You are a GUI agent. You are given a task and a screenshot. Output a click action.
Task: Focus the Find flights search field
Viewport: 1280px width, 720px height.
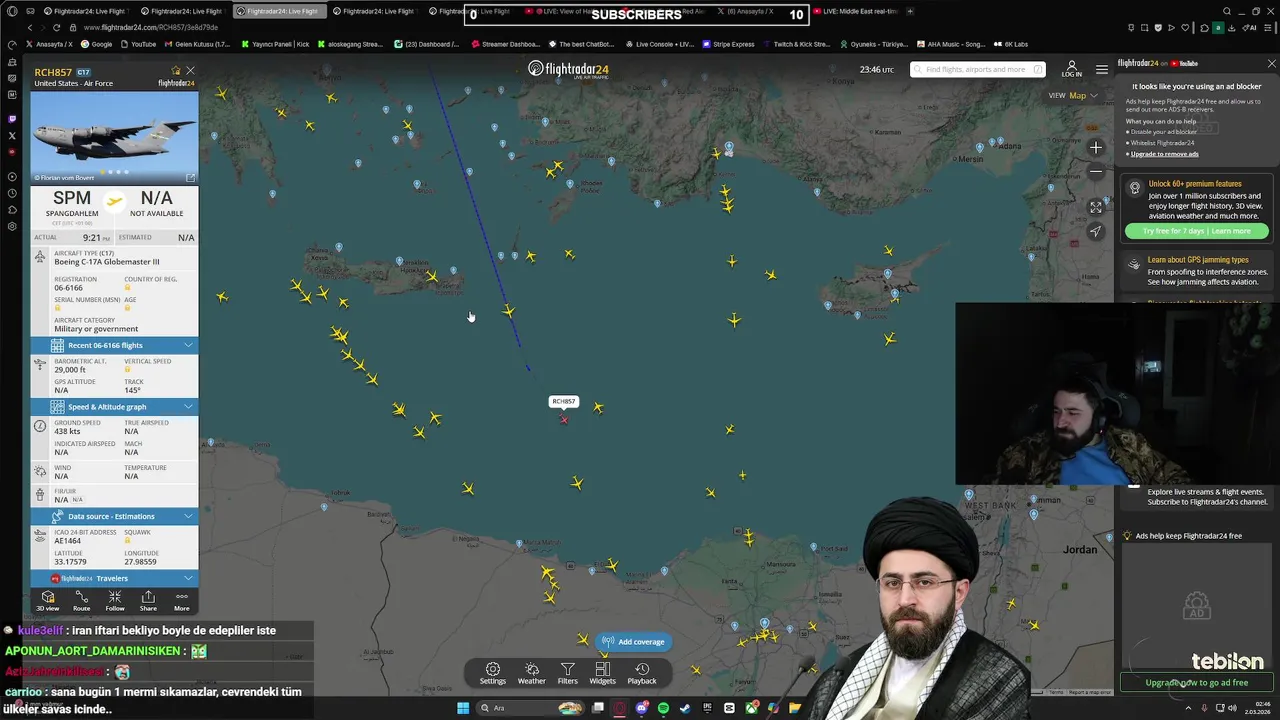(978, 69)
